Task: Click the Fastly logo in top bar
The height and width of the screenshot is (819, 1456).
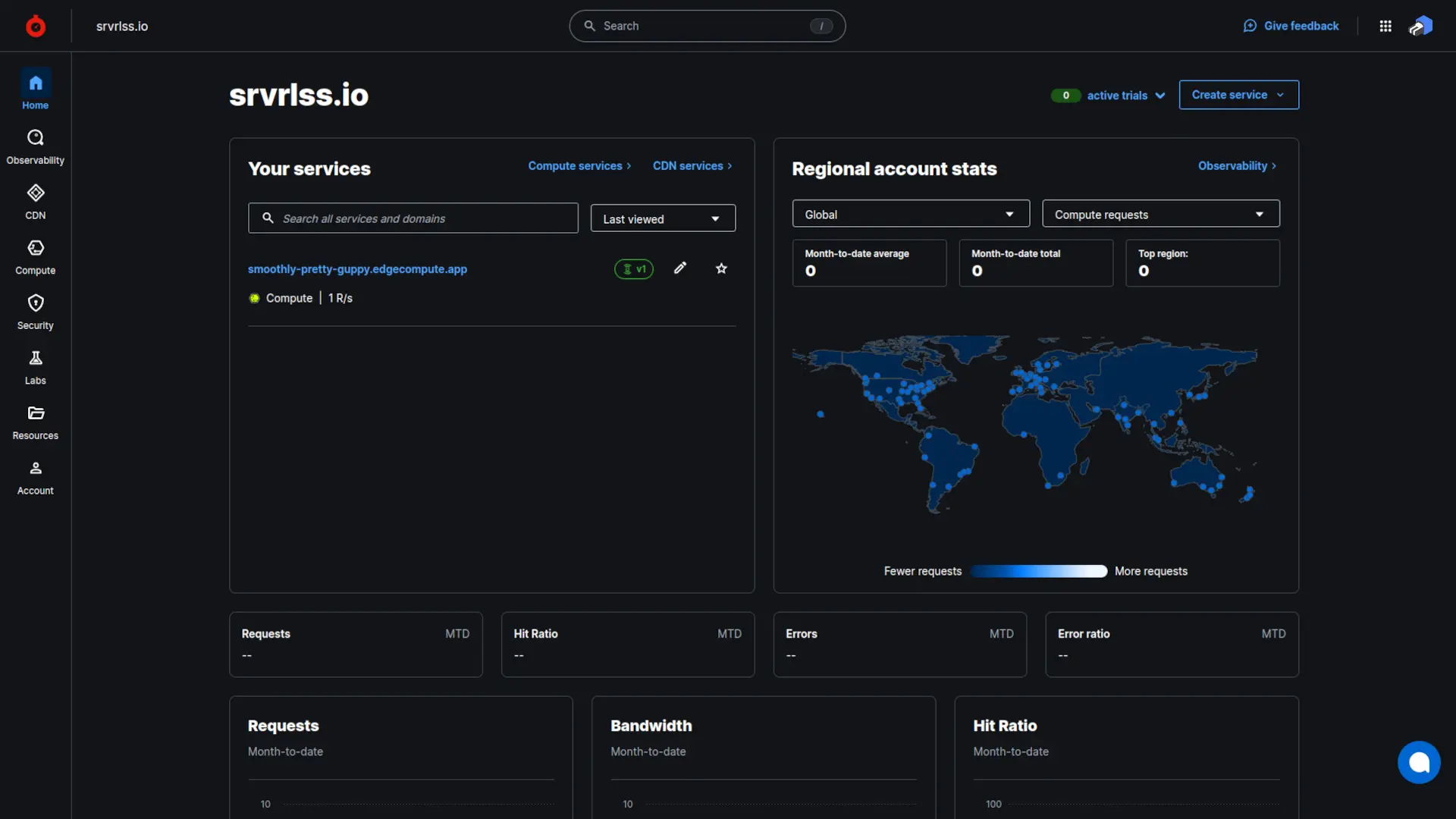Action: (x=36, y=26)
